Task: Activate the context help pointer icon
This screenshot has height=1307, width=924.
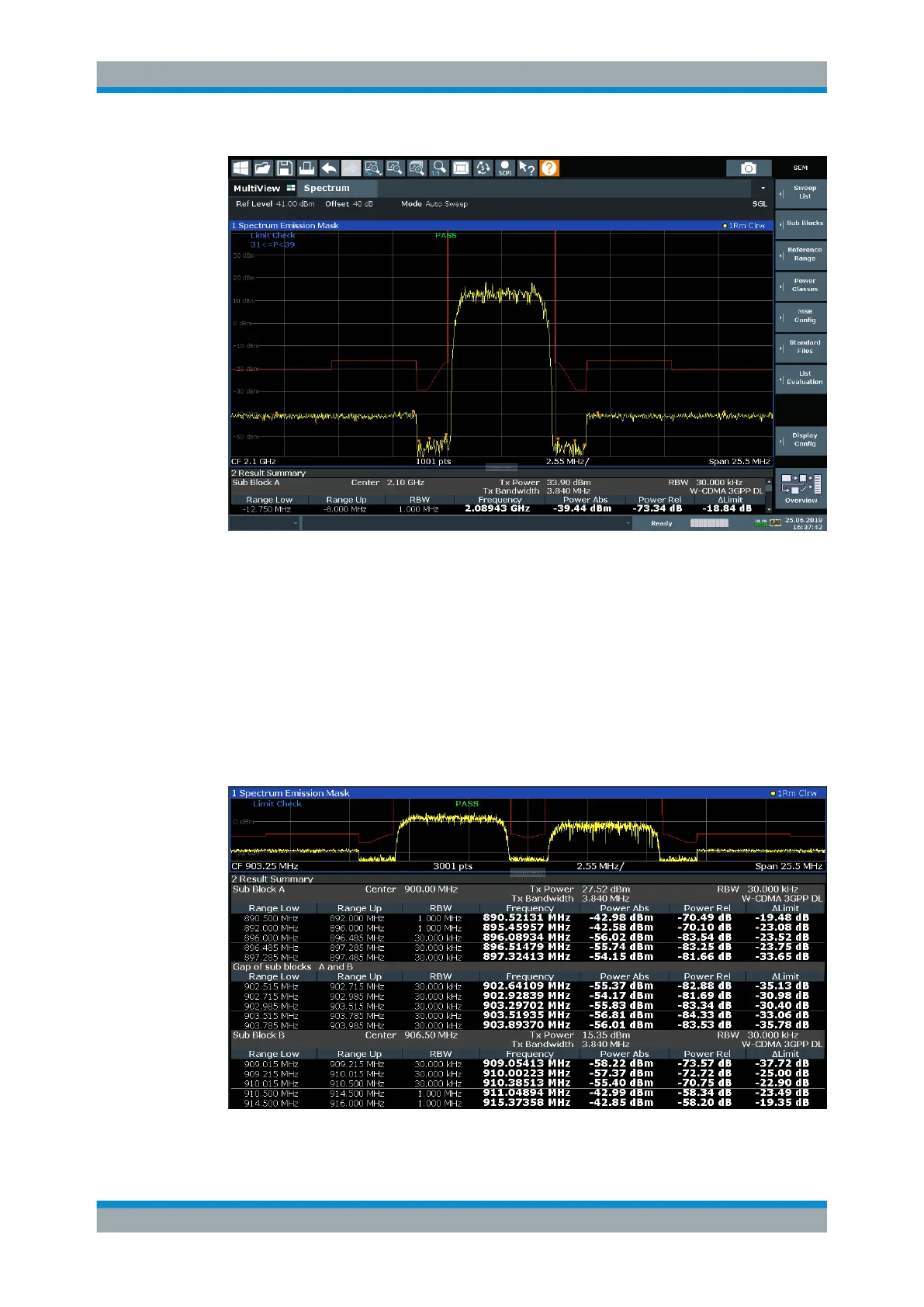Action: (528, 168)
